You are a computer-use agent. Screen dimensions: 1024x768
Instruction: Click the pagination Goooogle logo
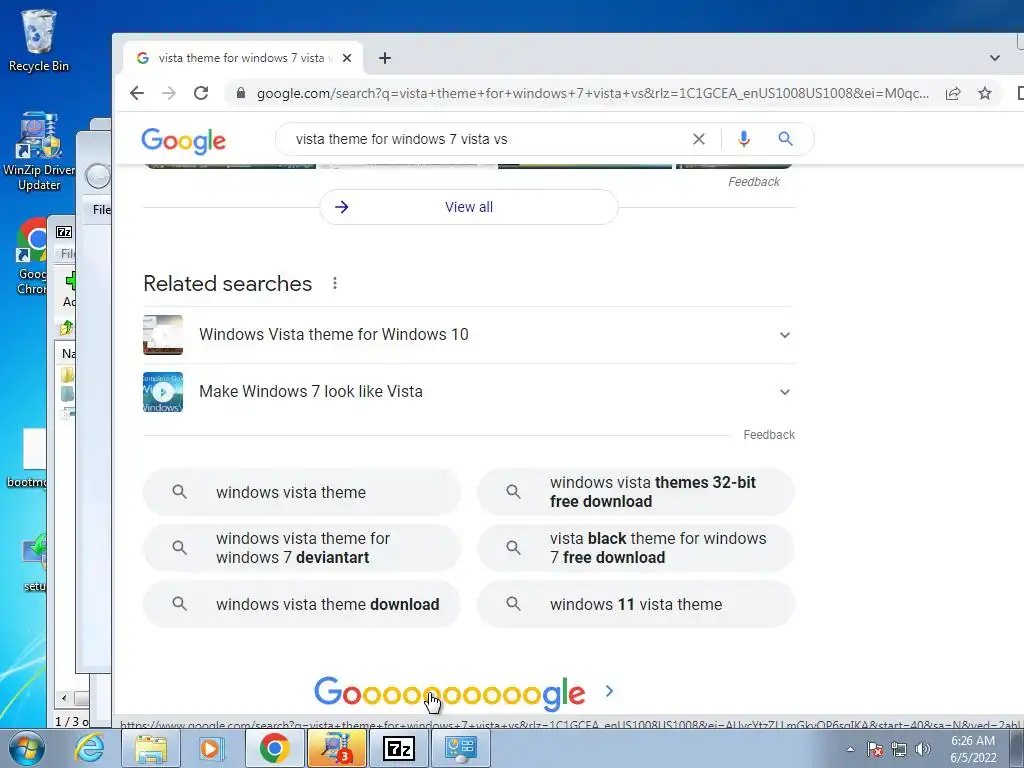[x=449, y=694]
